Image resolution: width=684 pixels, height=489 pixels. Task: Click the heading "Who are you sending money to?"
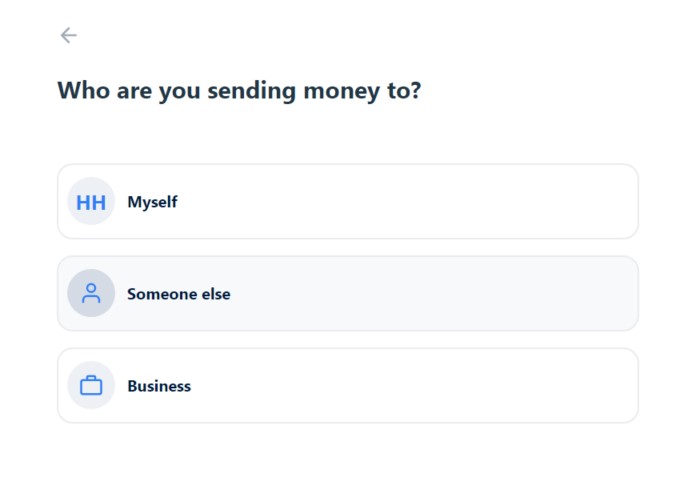click(x=239, y=91)
